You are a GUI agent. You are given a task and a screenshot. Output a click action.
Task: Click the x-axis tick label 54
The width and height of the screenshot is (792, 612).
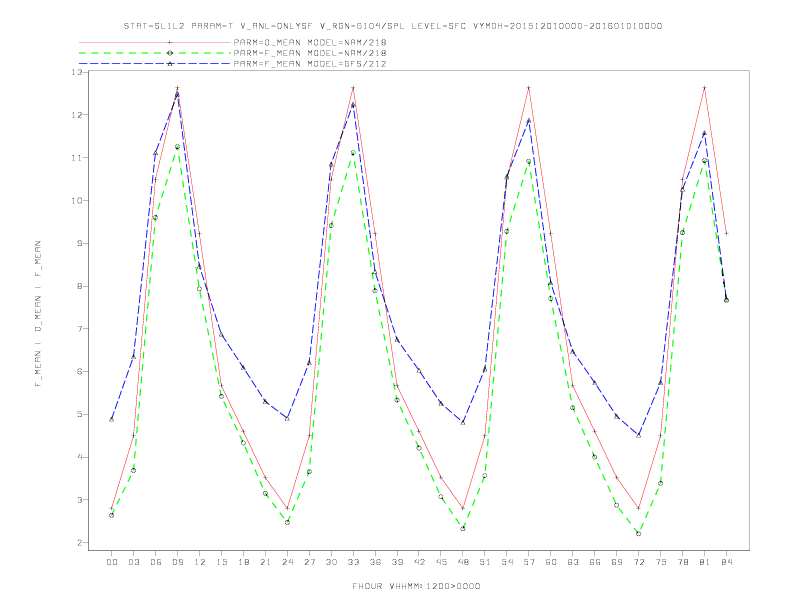(507, 562)
